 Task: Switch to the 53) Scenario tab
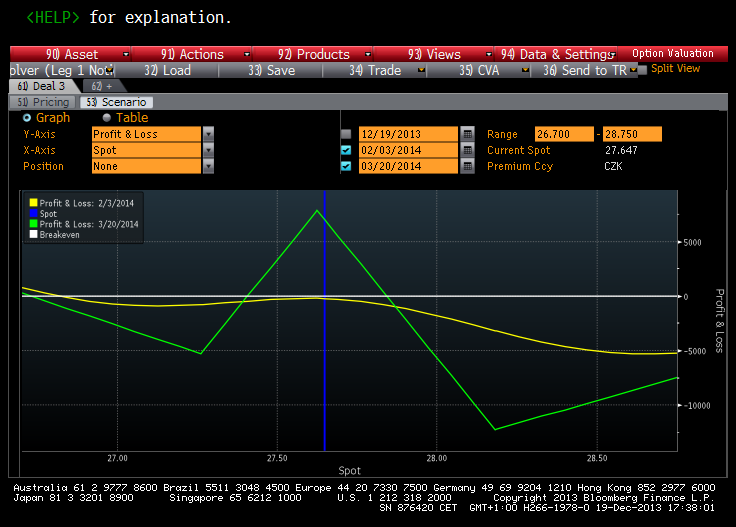pos(116,102)
